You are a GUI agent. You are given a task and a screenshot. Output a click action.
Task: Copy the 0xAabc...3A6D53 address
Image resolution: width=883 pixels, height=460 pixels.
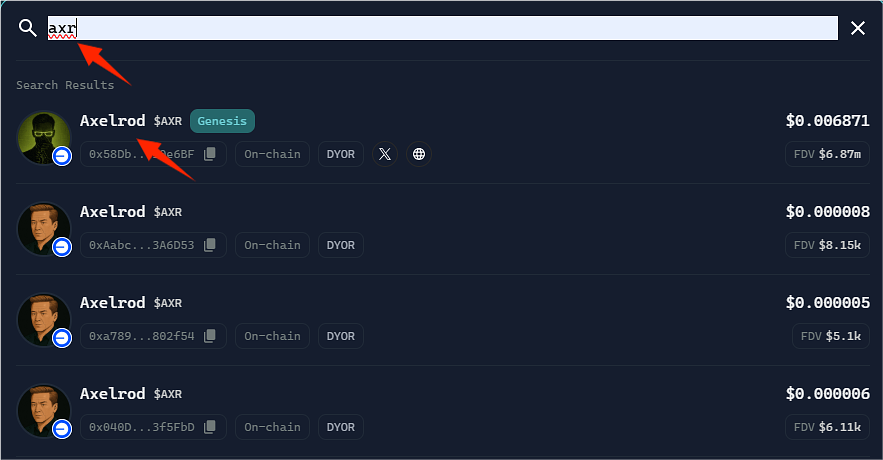pos(210,245)
